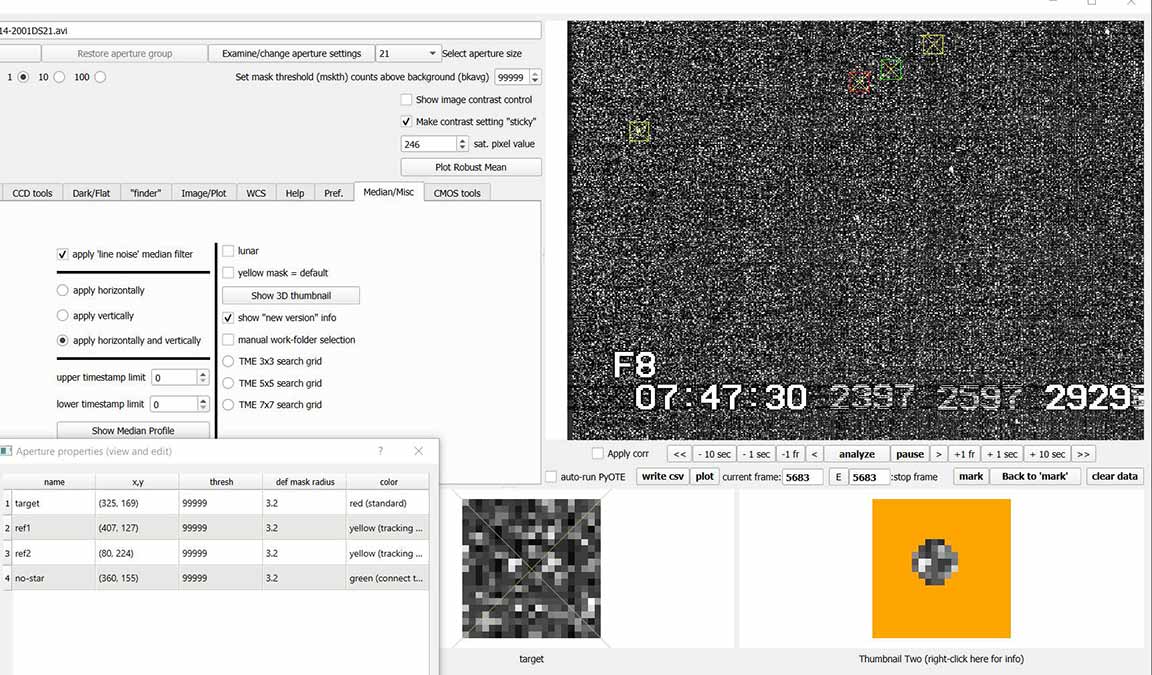
Task: Close the Aperture properties dialog
Action: click(x=418, y=452)
